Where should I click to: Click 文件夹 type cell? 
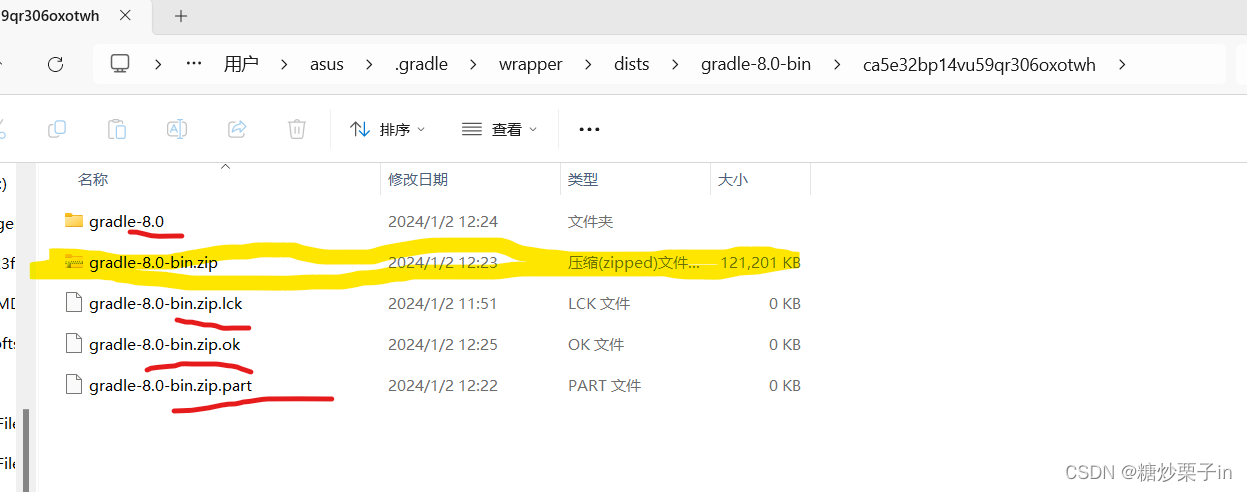[590, 221]
